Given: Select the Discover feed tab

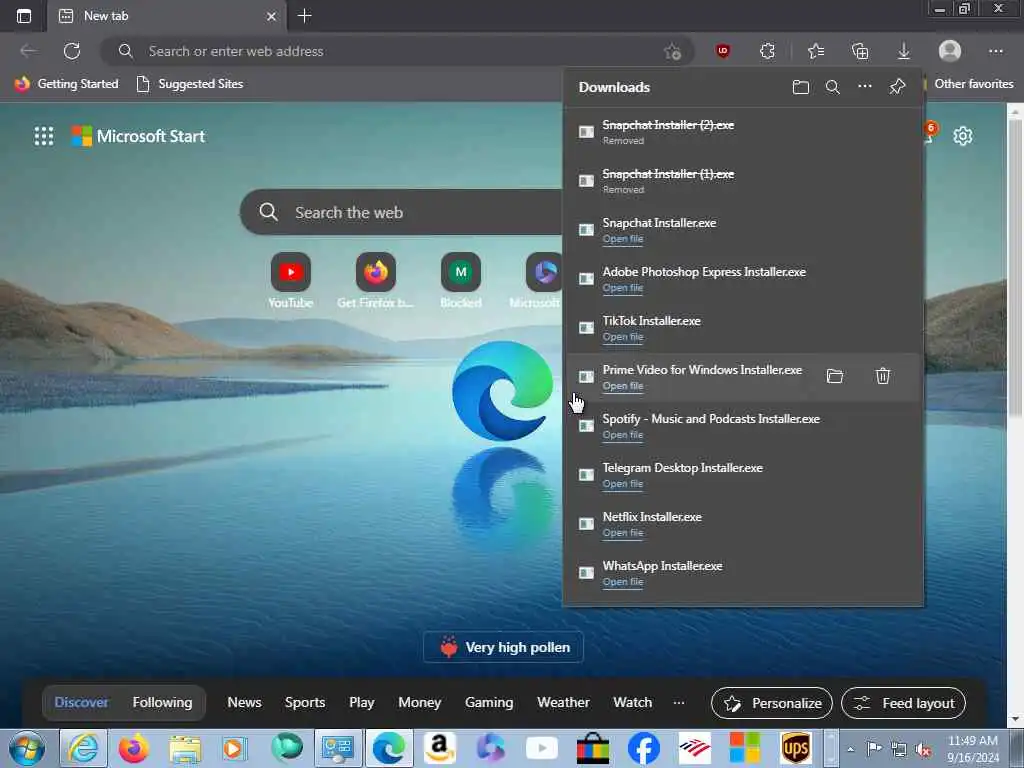Looking at the screenshot, I should (81, 703).
